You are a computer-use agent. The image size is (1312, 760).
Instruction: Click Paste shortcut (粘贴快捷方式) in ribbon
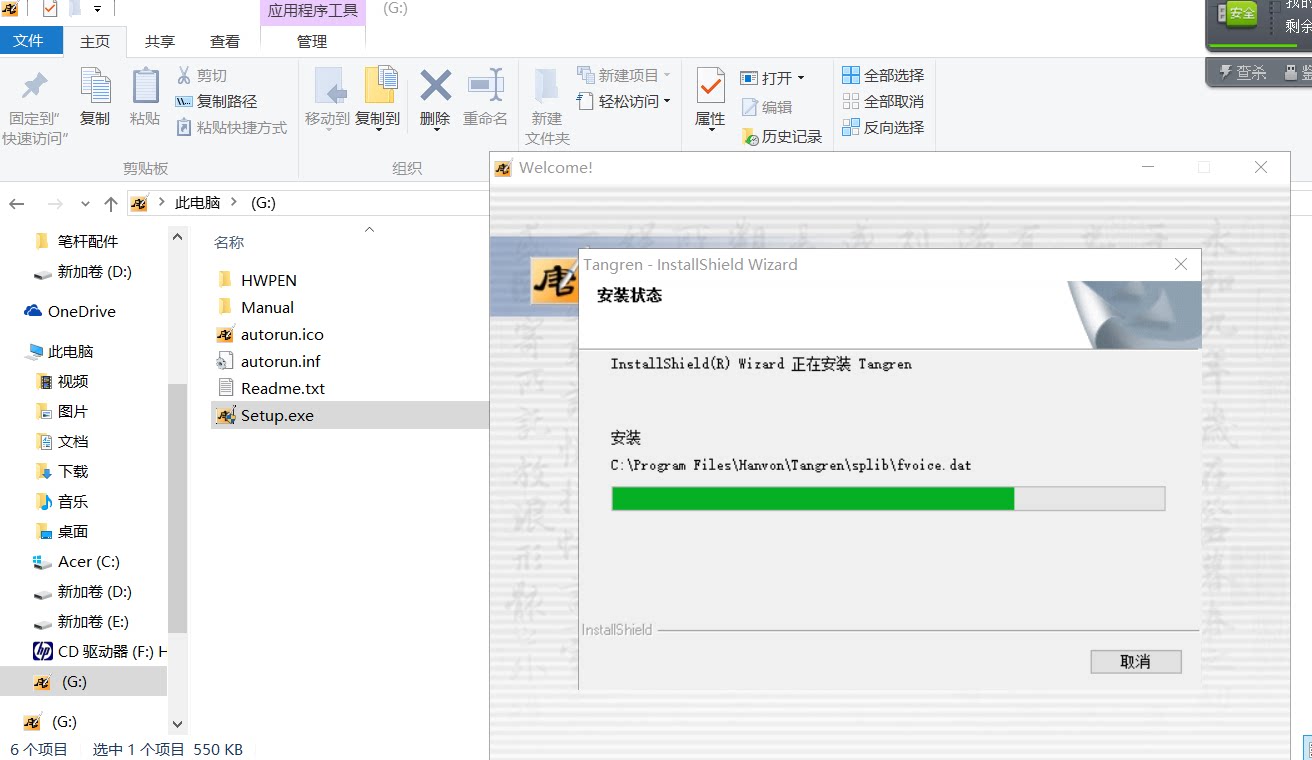pyautogui.click(x=231, y=127)
